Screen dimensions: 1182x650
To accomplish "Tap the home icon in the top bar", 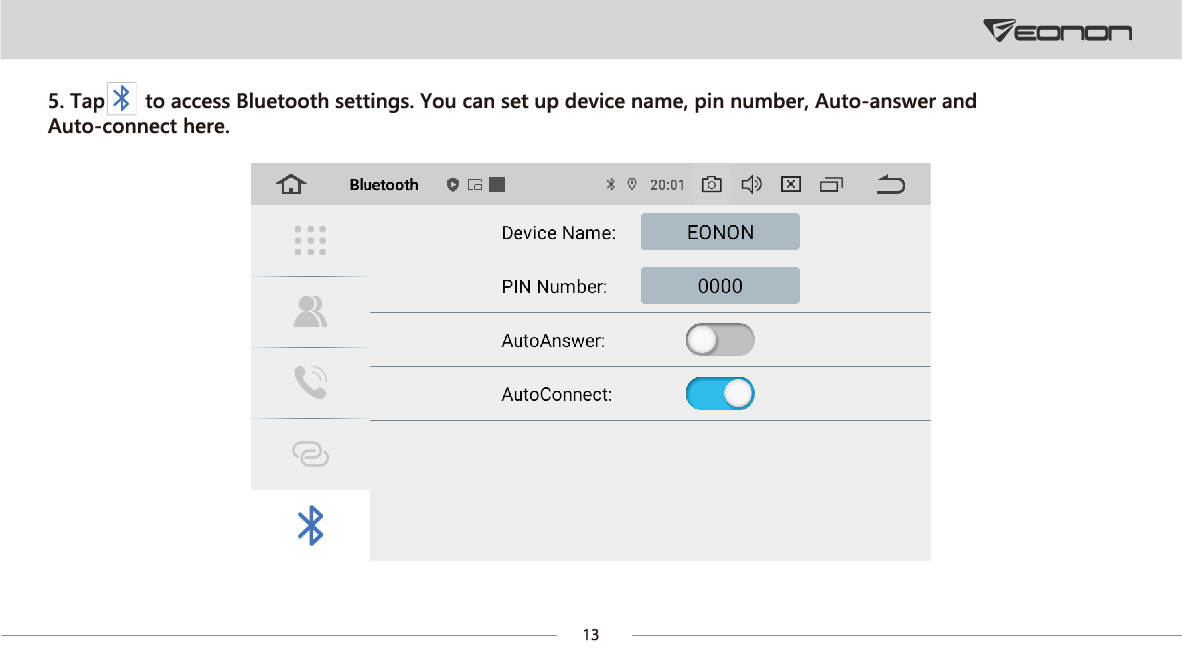I will (x=291, y=184).
